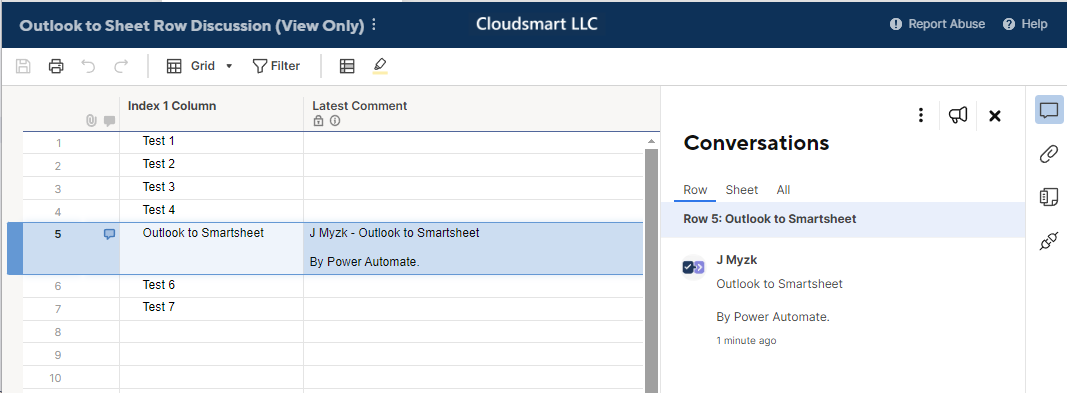Select the Test 3 cell
Image resolution: width=1067 pixels, height=393 pixels.
[x=212, y=187]
